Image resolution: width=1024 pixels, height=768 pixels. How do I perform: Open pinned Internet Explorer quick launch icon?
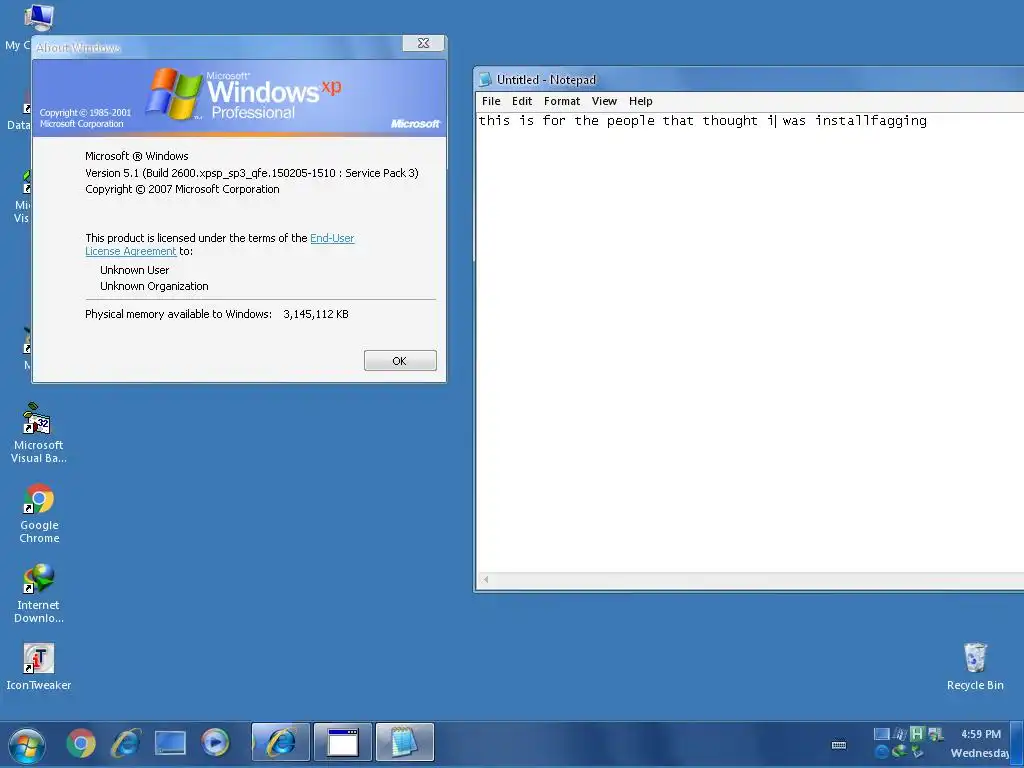(x=126, y=743)
